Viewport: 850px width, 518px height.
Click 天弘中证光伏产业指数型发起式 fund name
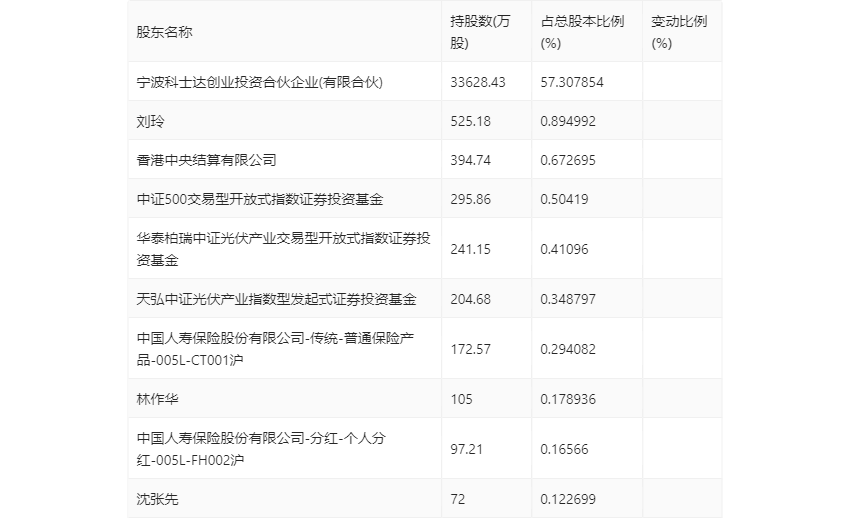(x=276, y=299)
